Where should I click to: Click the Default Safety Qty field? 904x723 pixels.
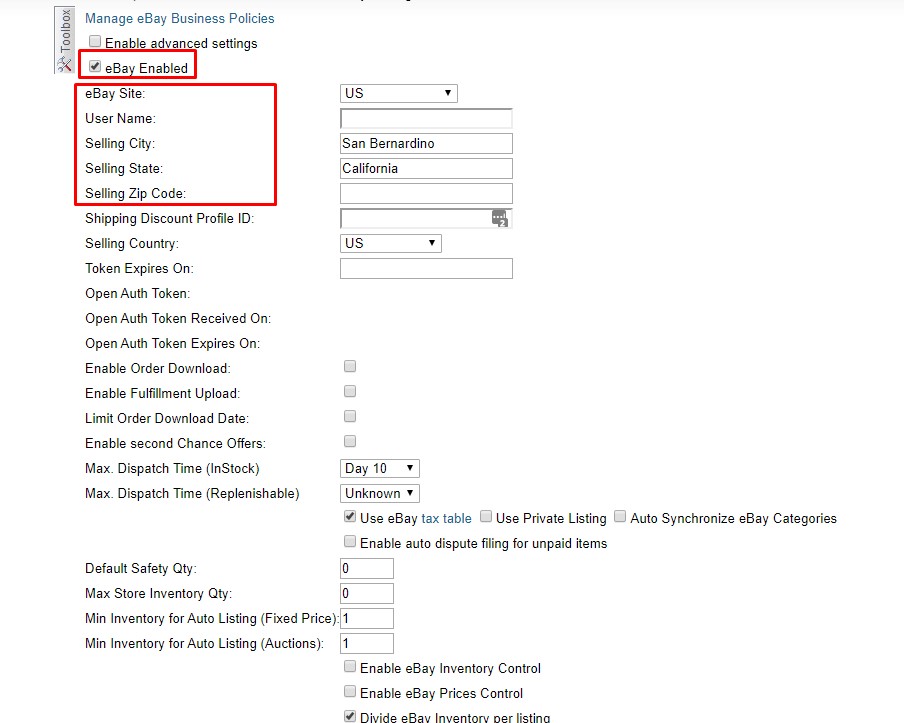click(367, 568)
